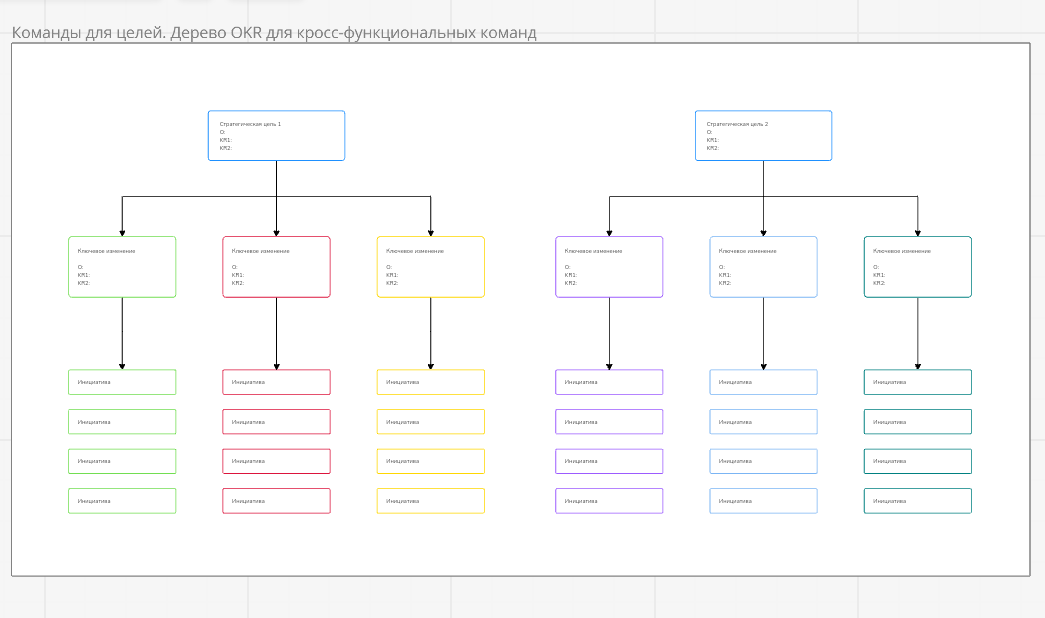The width and height of the screenshot is (1045, 618).
Task: Click the bottom purple "Инициатива" card
Action: pyautogui.click(x=609, y=501)
